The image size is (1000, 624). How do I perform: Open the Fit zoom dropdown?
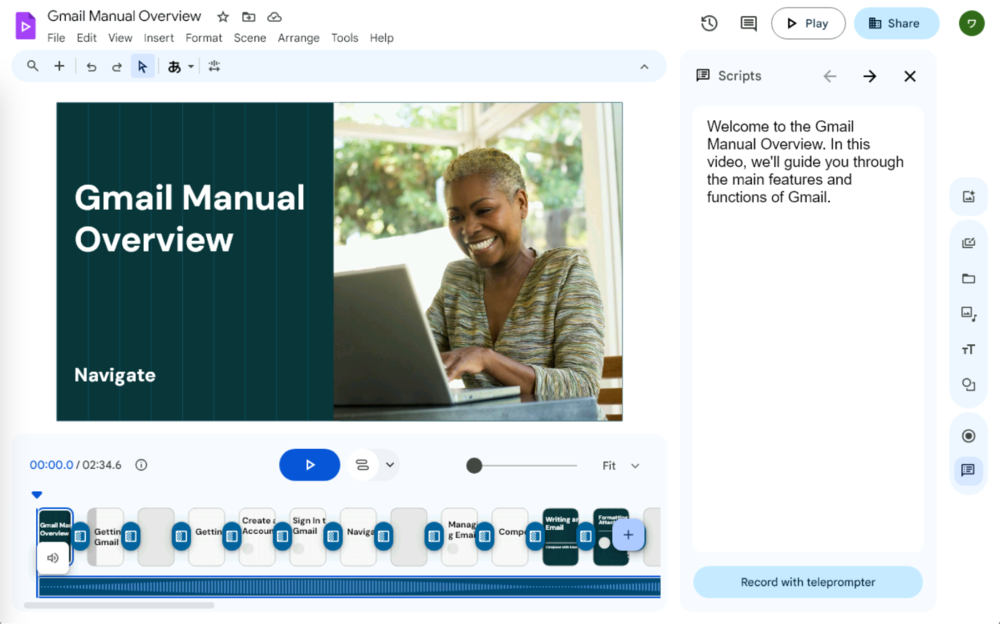pyautogui.click(x=621, y=465)
